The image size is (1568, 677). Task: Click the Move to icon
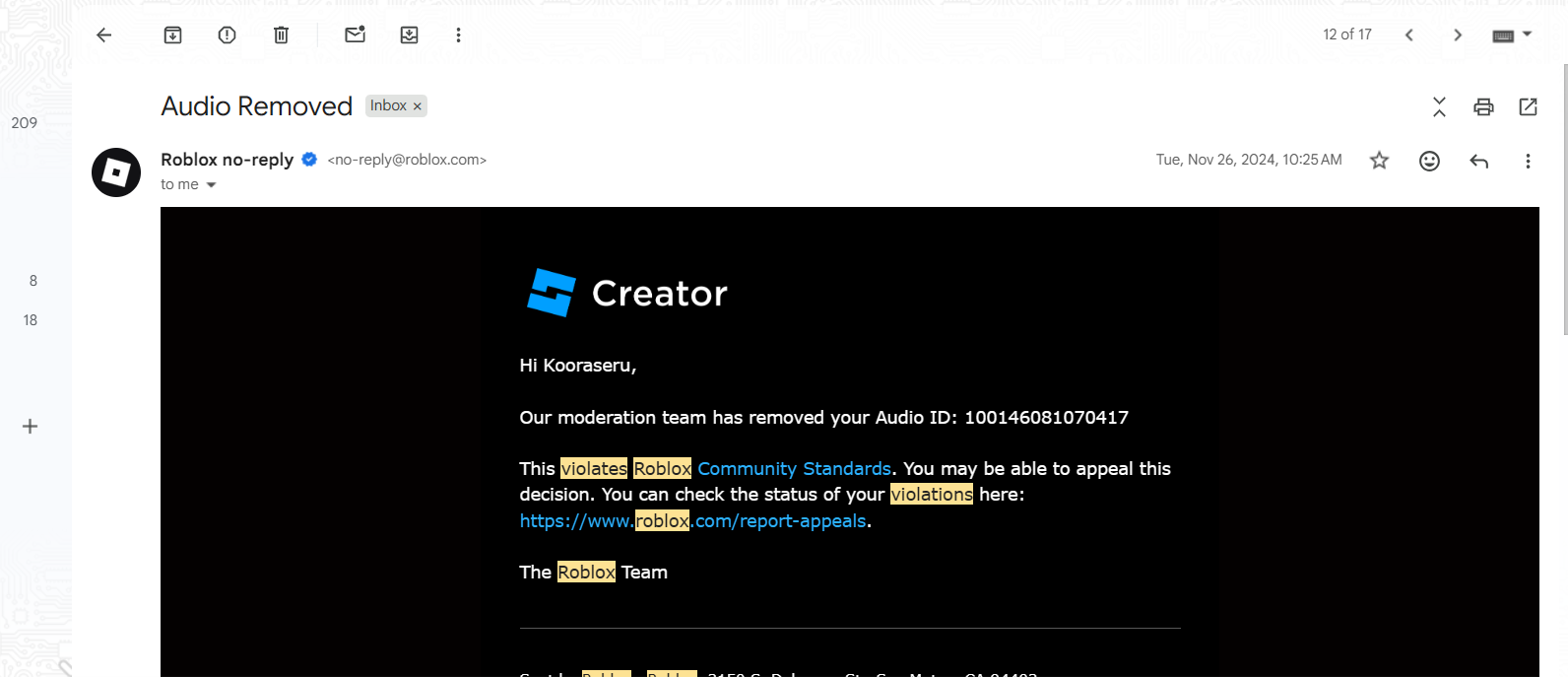[409, 35]
